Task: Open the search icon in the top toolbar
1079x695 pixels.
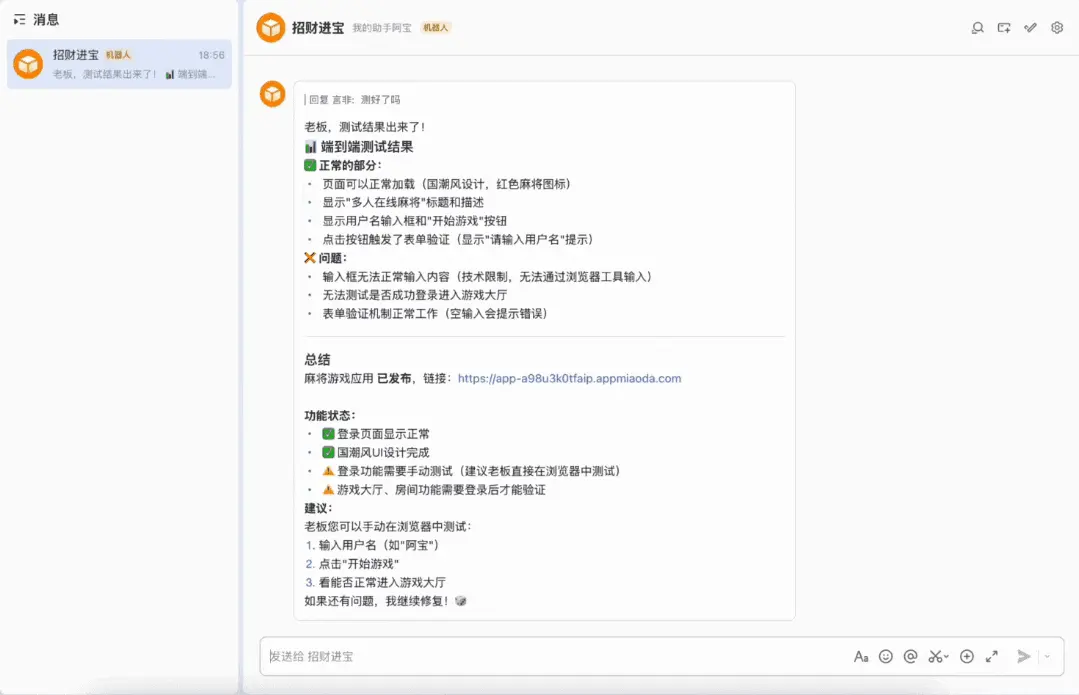Action: [x=977, y=28]
